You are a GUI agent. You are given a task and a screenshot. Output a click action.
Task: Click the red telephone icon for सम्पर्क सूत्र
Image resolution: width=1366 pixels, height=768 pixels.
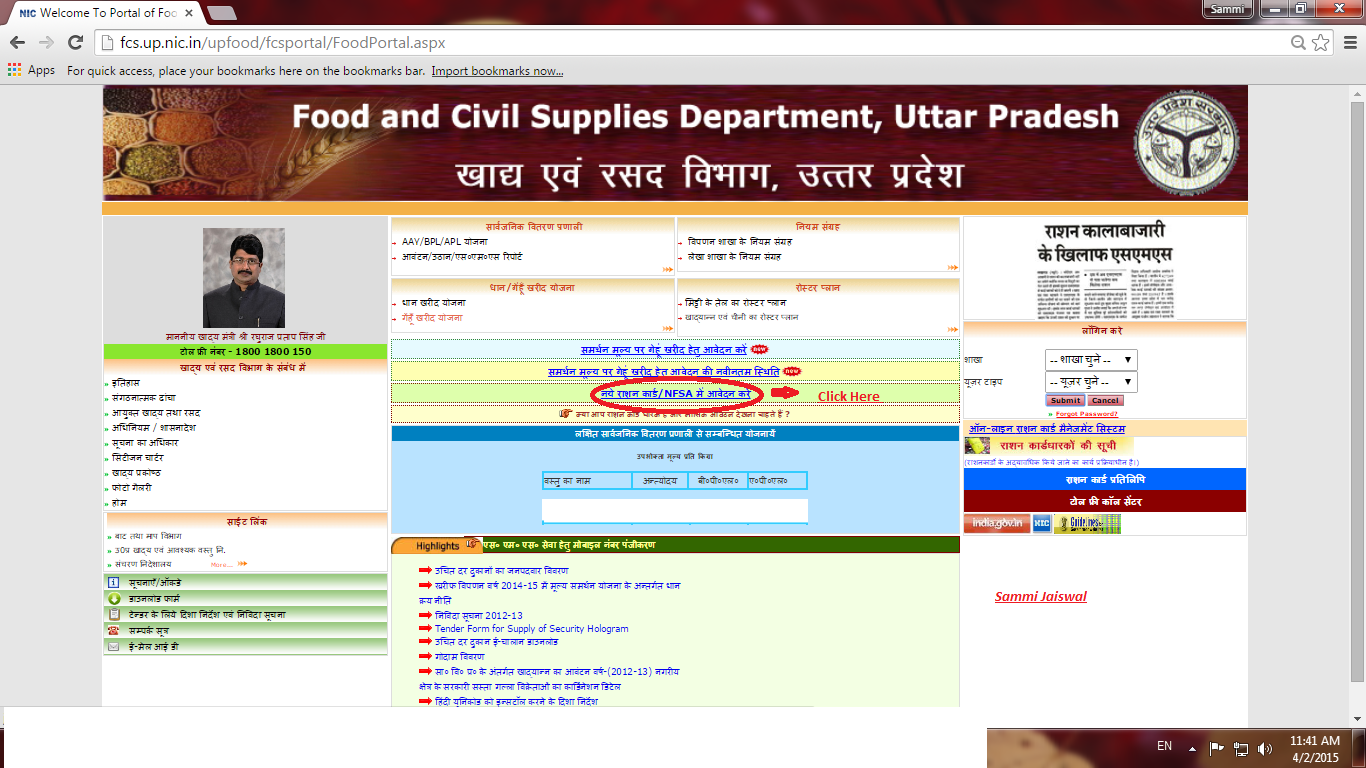114,630
